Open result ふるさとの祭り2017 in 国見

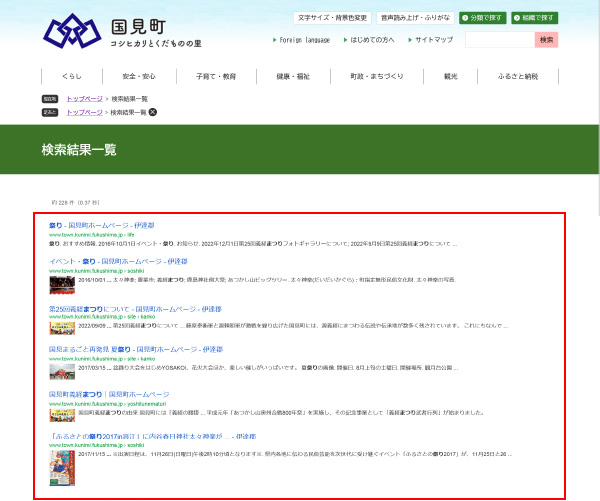[153, 436]
